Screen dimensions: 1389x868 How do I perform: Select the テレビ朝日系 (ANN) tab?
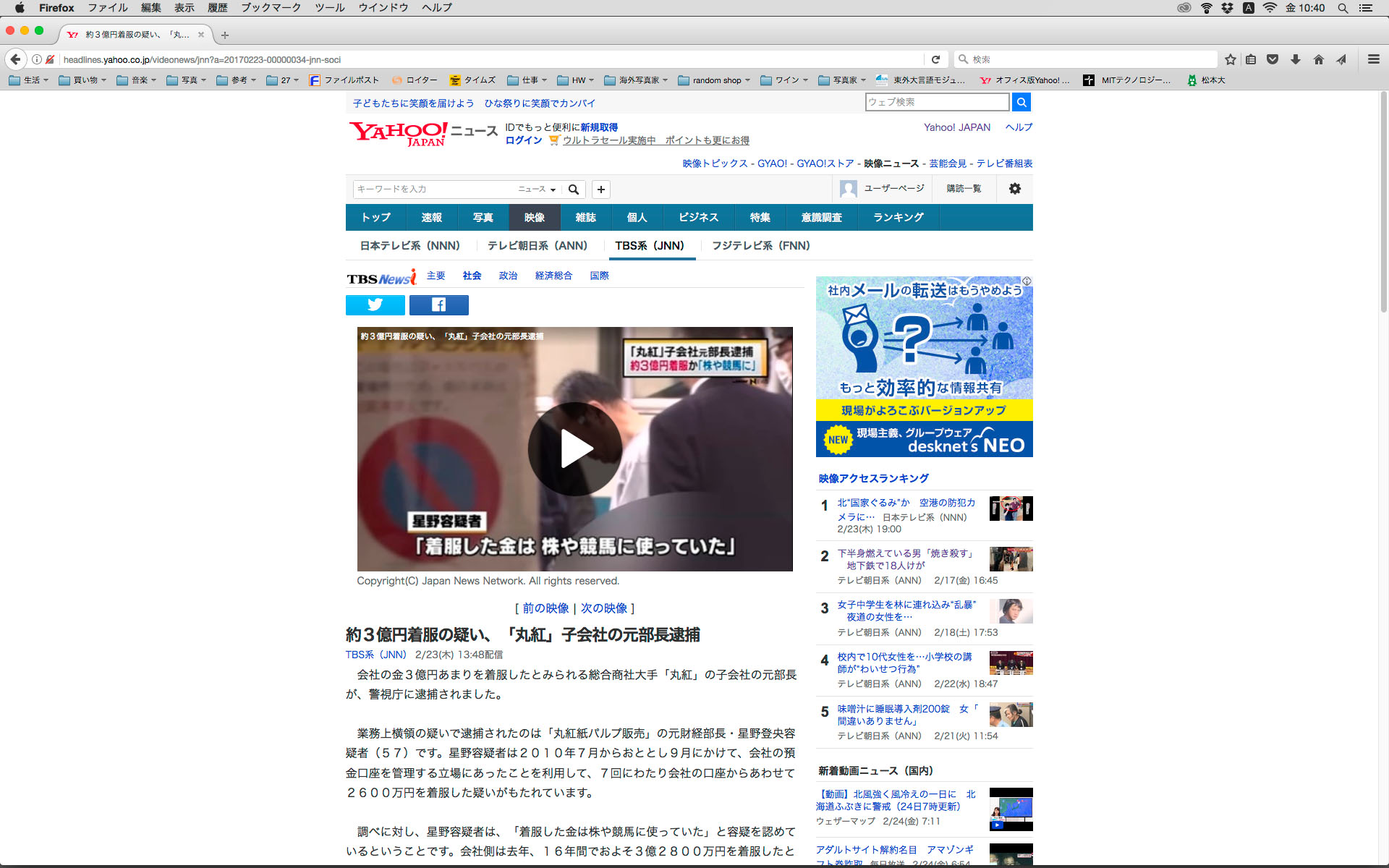pyautogui.click(x=537, y=246)
